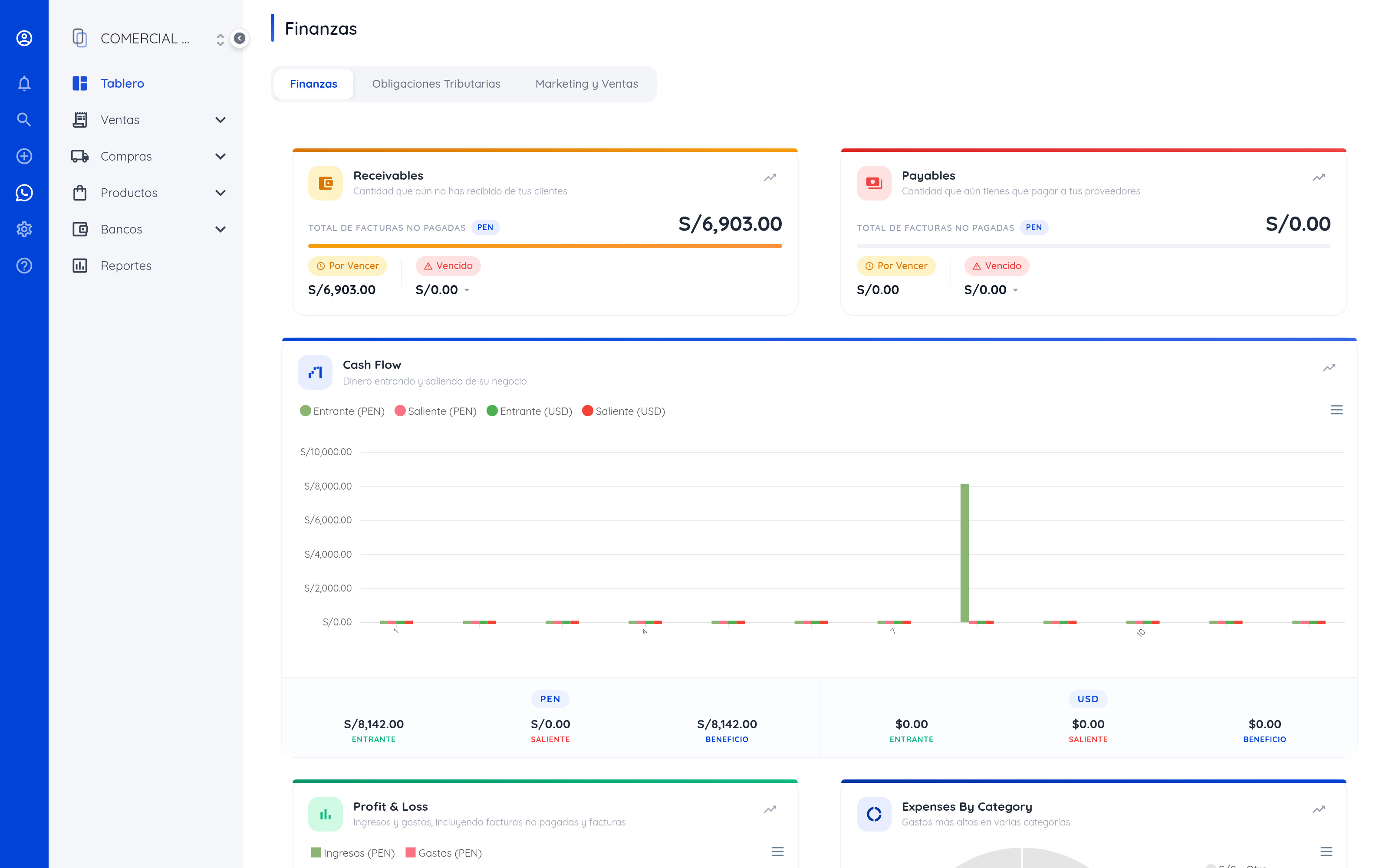This screenshot has width=1389, height=868.
Task: Toggle Ingresos (PEN) legend series
Action: [352, 853]
